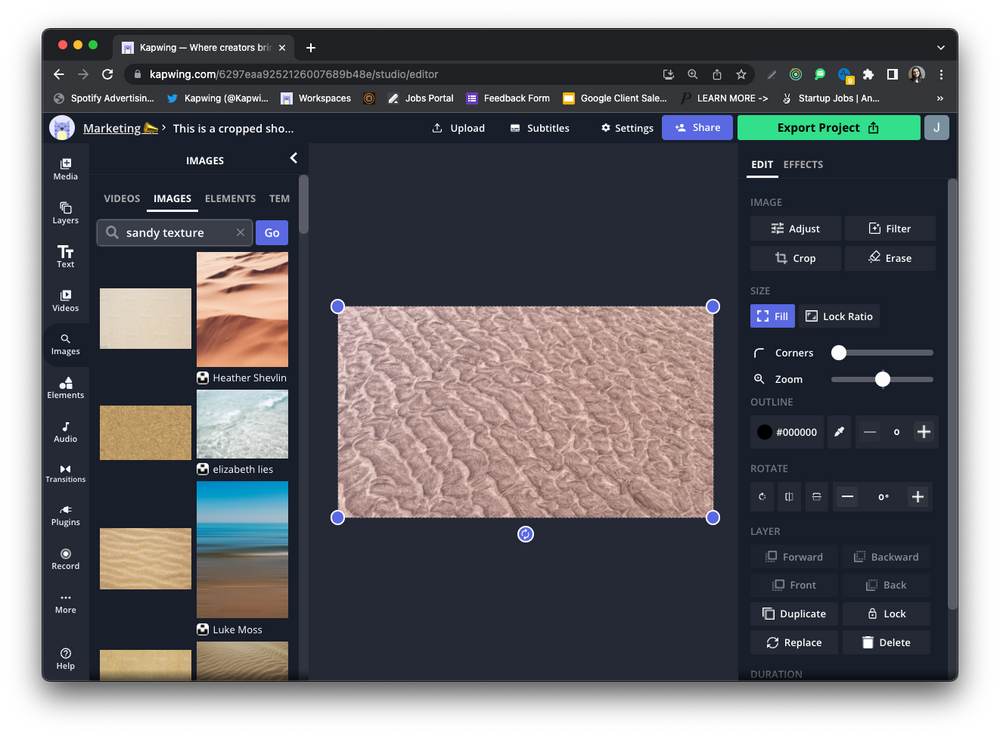Select the Heather Shevlin dune thumbnail
Image resolution: width=1000 pixels, height=737 pixels.
point(242,309)
